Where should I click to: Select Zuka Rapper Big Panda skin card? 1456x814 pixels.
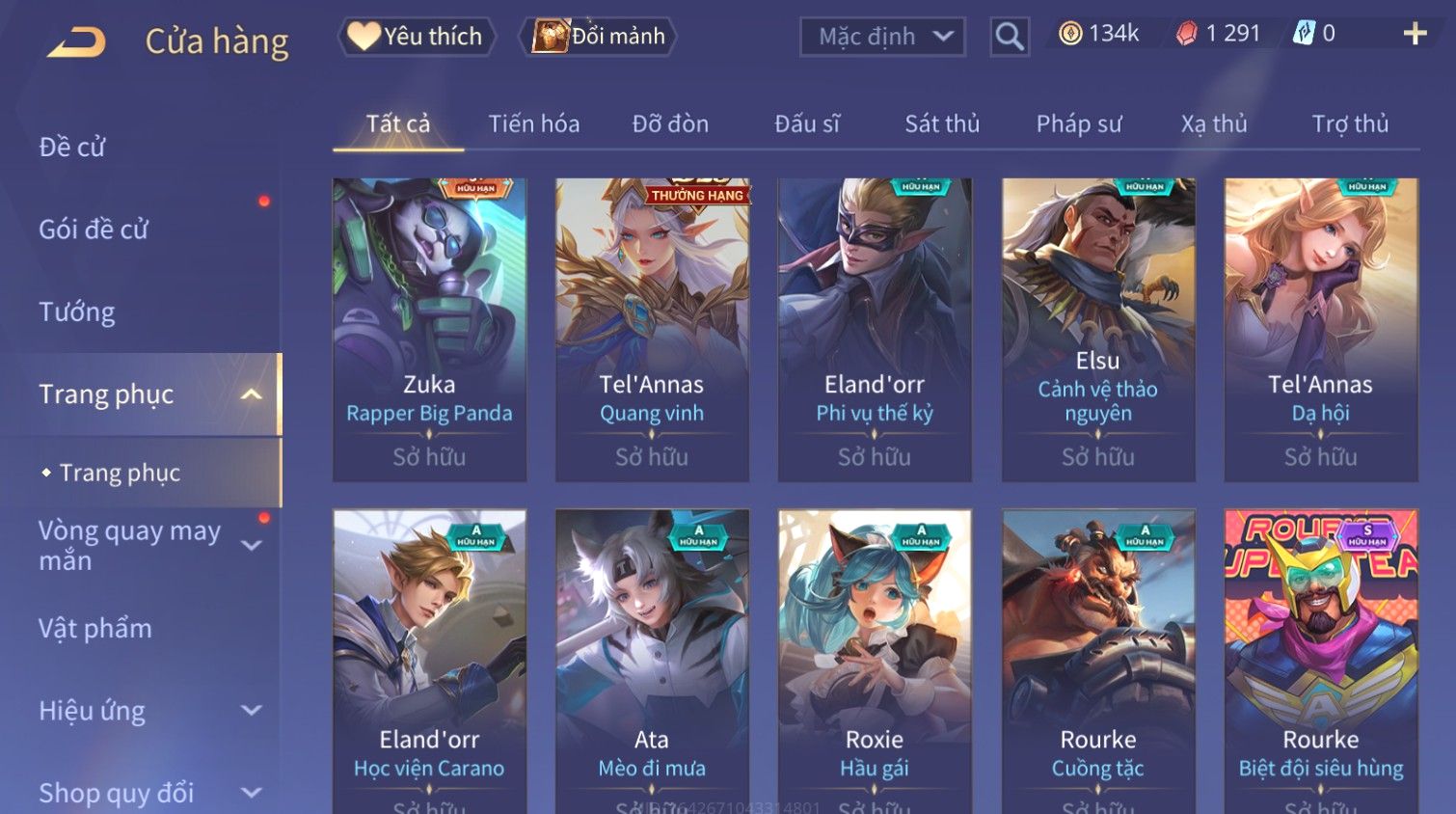click(x=429, y=330)
